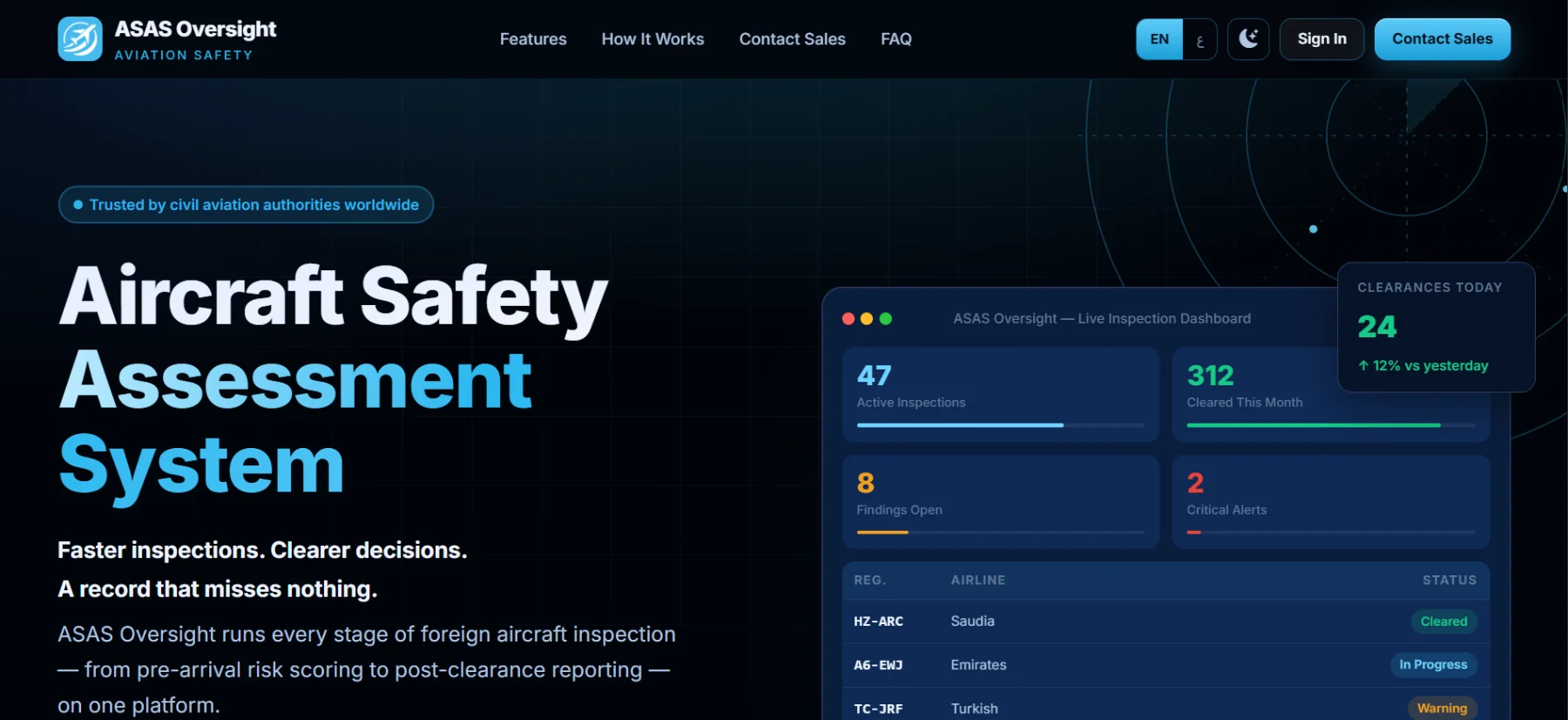Click the REG. column header

(x=870, y=581)
